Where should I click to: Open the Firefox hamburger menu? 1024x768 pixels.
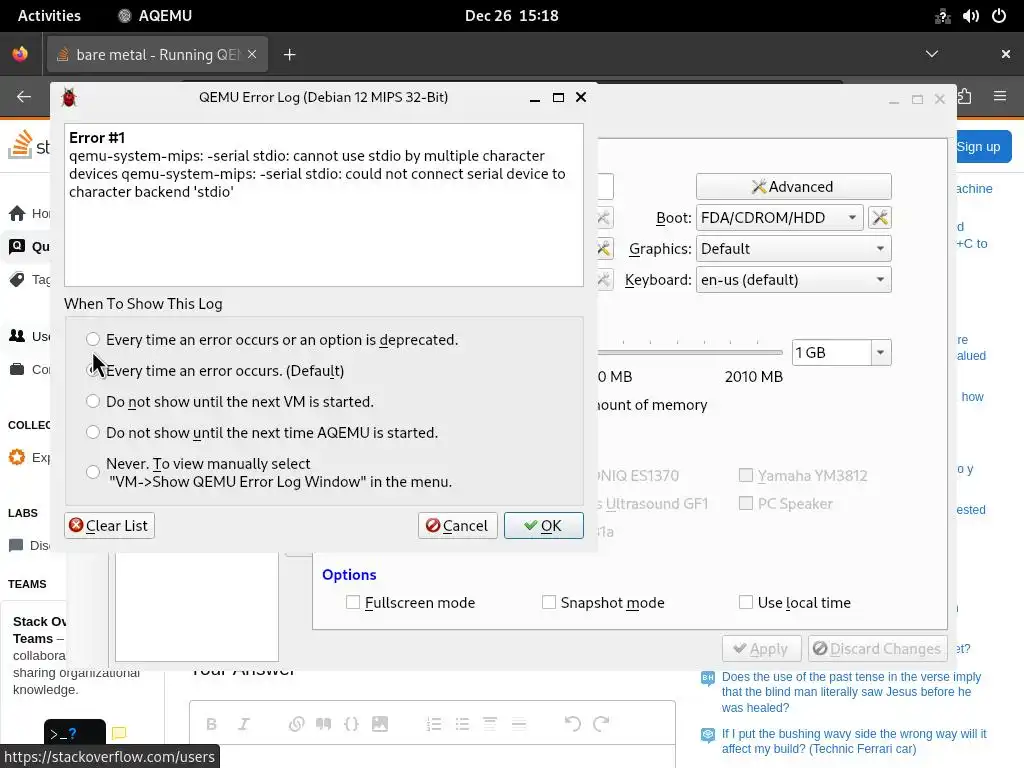(x=1000, y=97)
